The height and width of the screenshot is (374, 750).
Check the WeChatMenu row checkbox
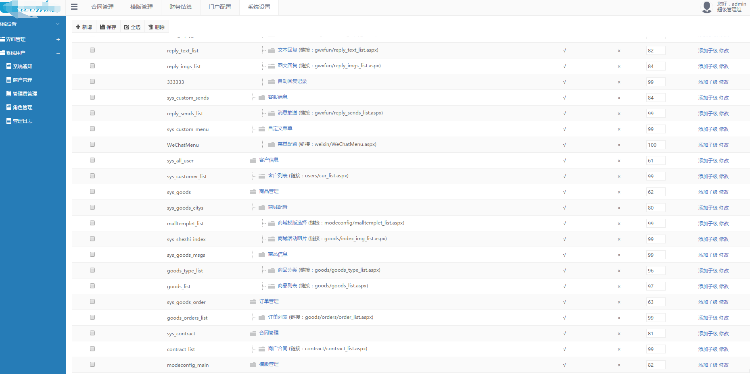point(92,144)
